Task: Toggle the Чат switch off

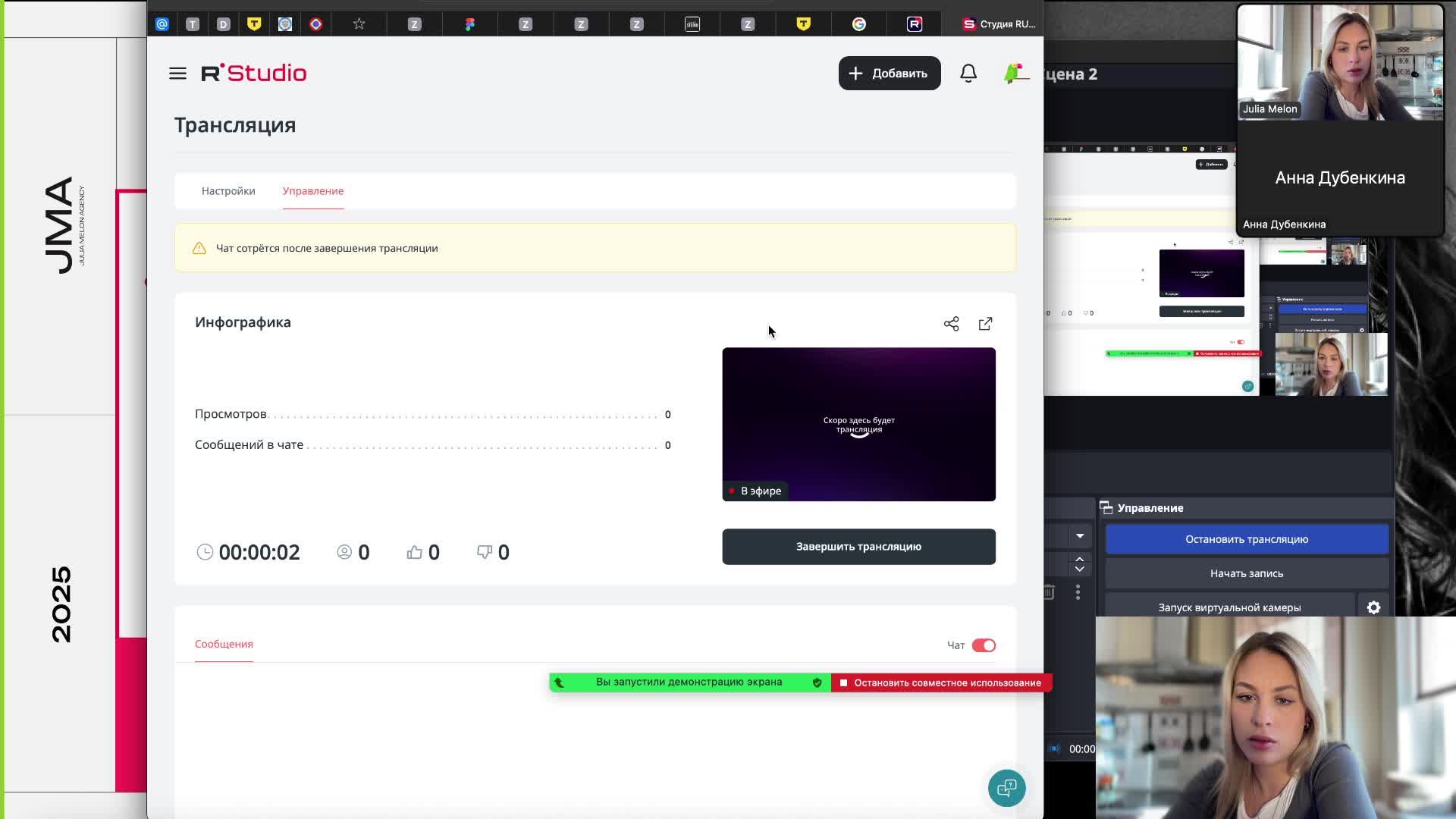Action: (x=984, y=645)
